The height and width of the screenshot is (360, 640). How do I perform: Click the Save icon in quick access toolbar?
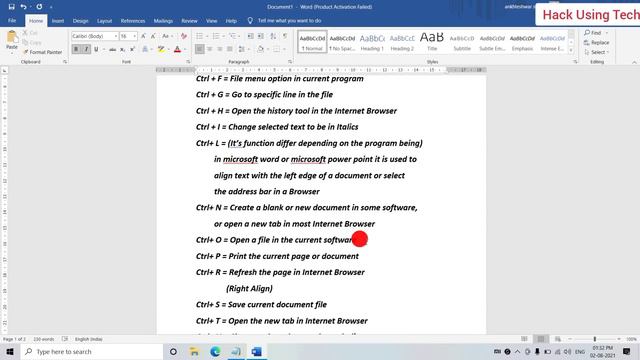tap(11, 7)
